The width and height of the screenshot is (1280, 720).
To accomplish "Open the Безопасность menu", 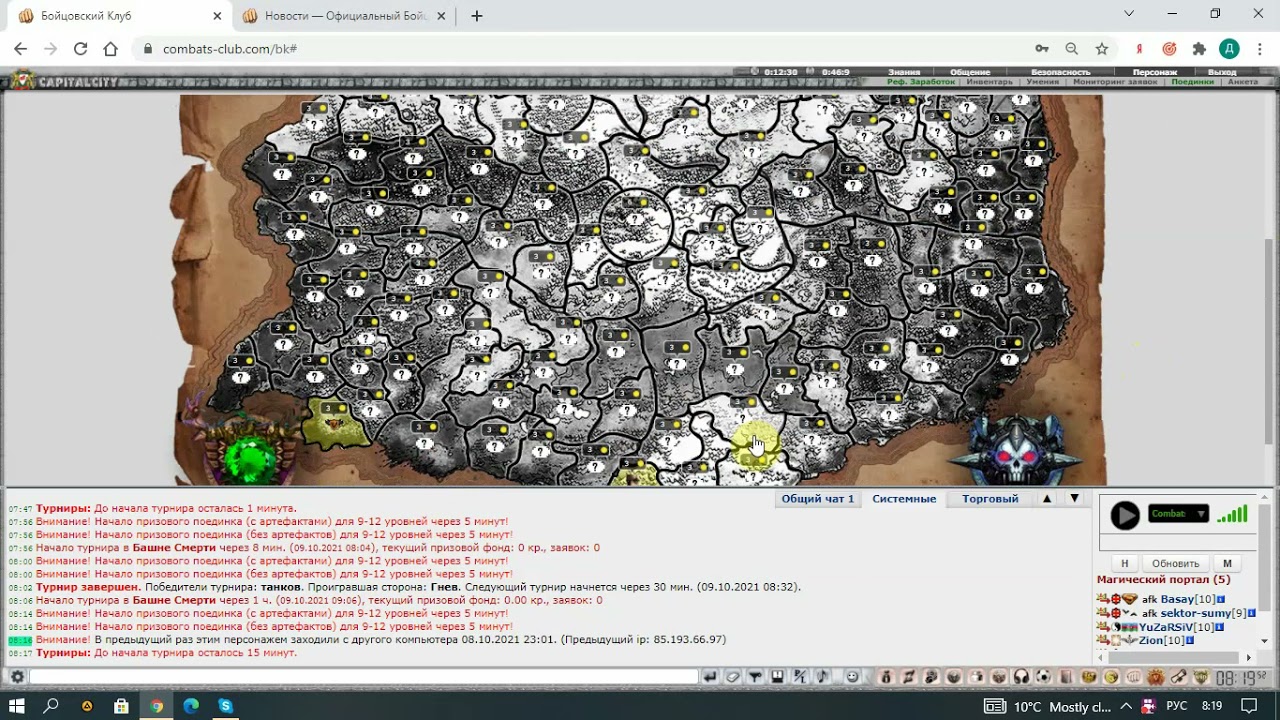I will (x=1061, y=72).
